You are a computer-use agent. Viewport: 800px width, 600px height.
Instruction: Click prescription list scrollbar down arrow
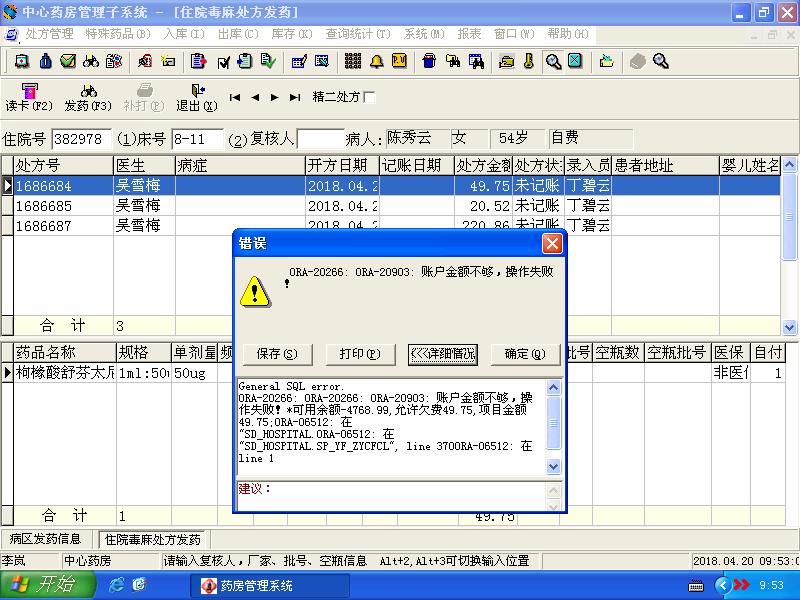tap(789, 327)
